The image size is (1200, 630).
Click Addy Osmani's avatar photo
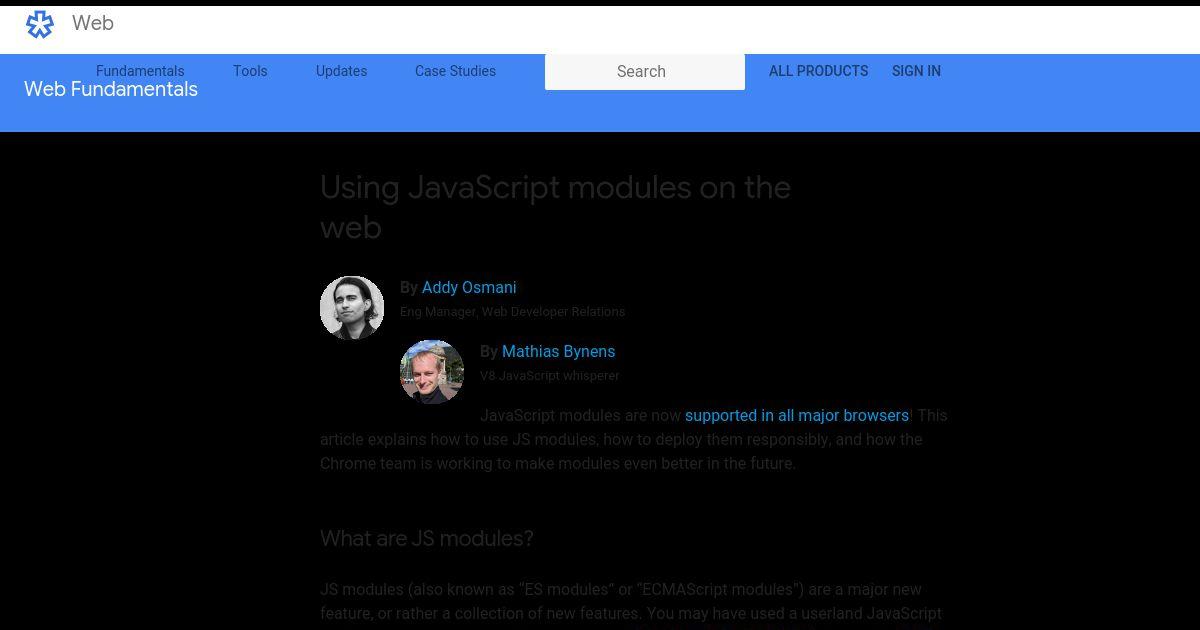coord(352,308)
